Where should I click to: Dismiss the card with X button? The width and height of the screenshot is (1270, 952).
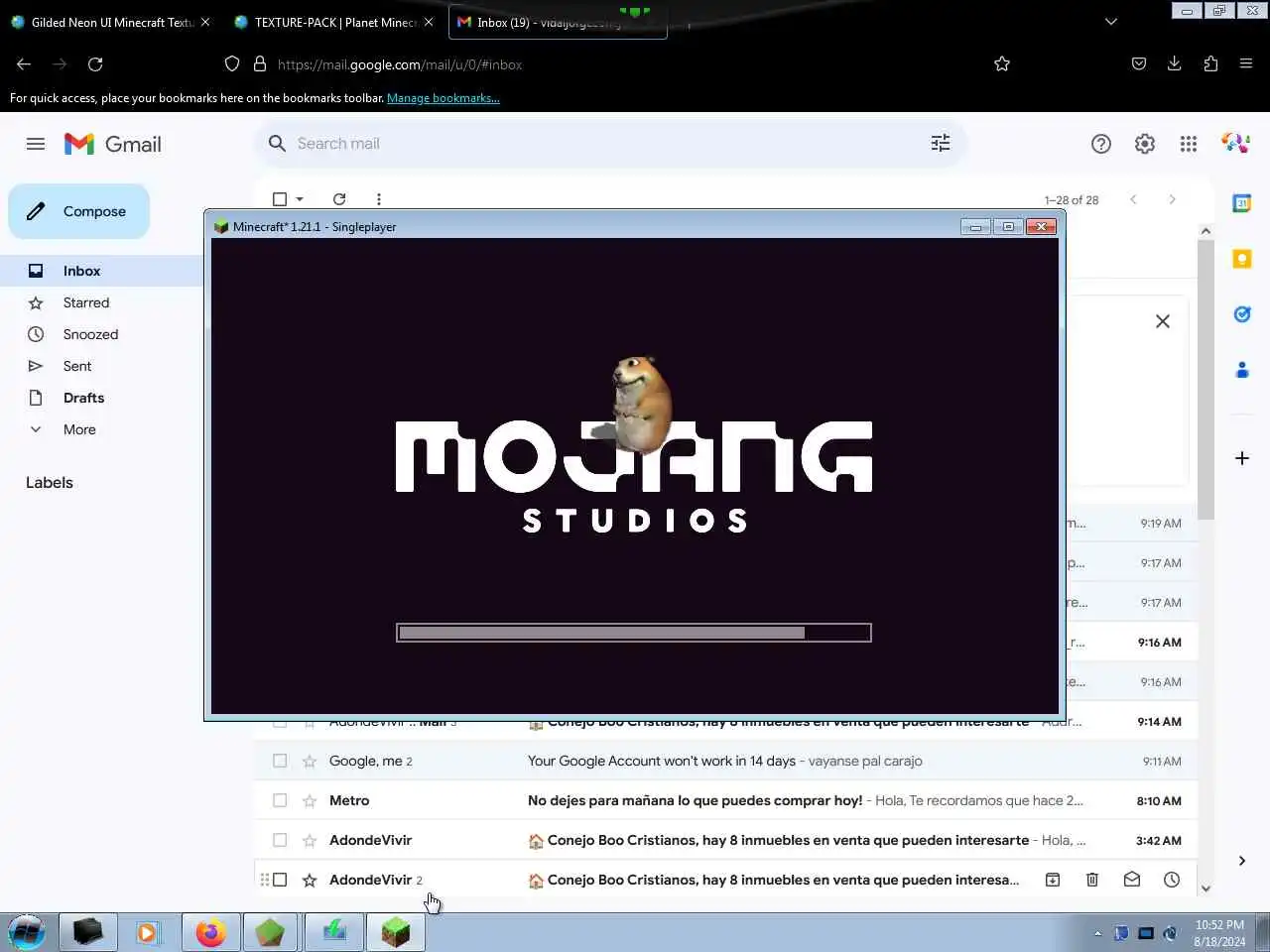[x=1163, y=321]
